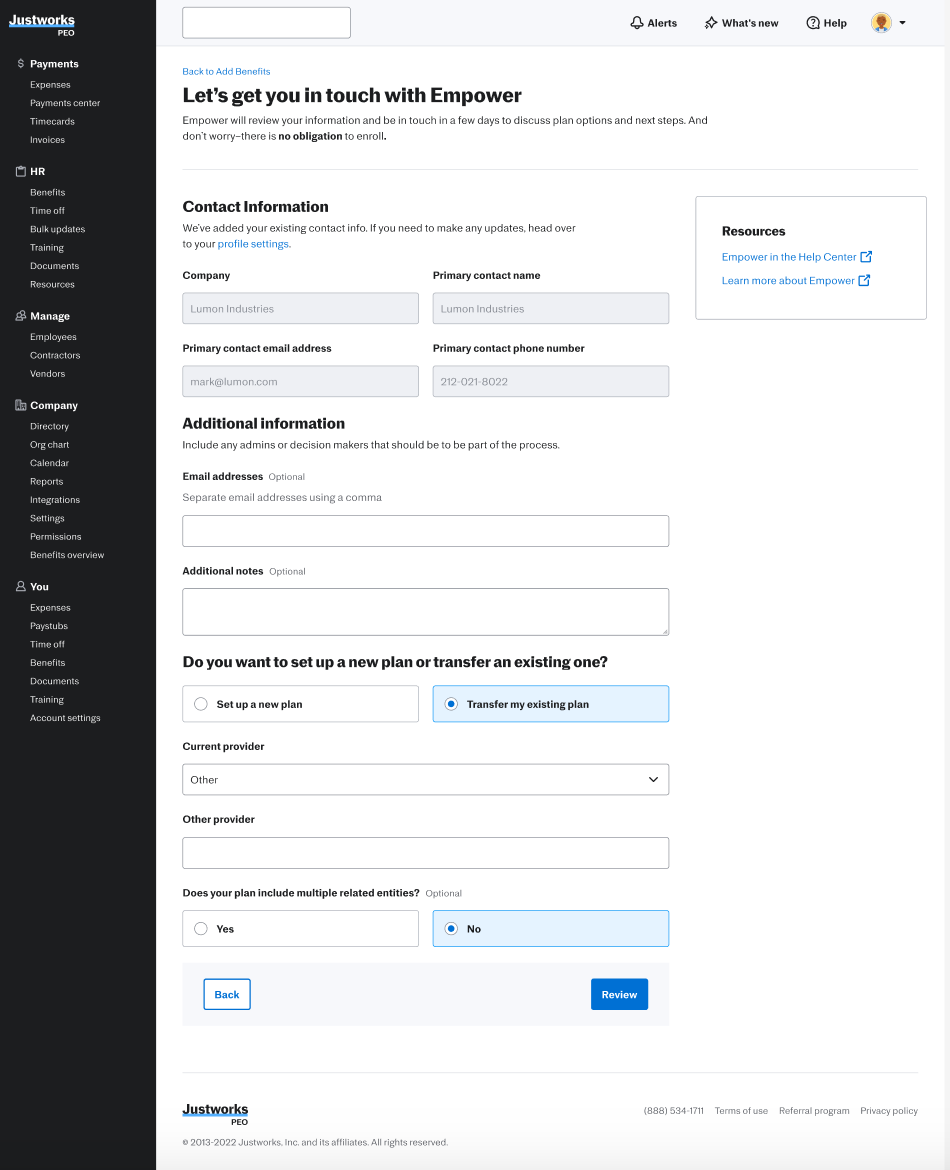The width and height of the screenshot is (950, 1170).
Task: Select the Transfer my existing plan option
Action: click(x=551, y=704)
